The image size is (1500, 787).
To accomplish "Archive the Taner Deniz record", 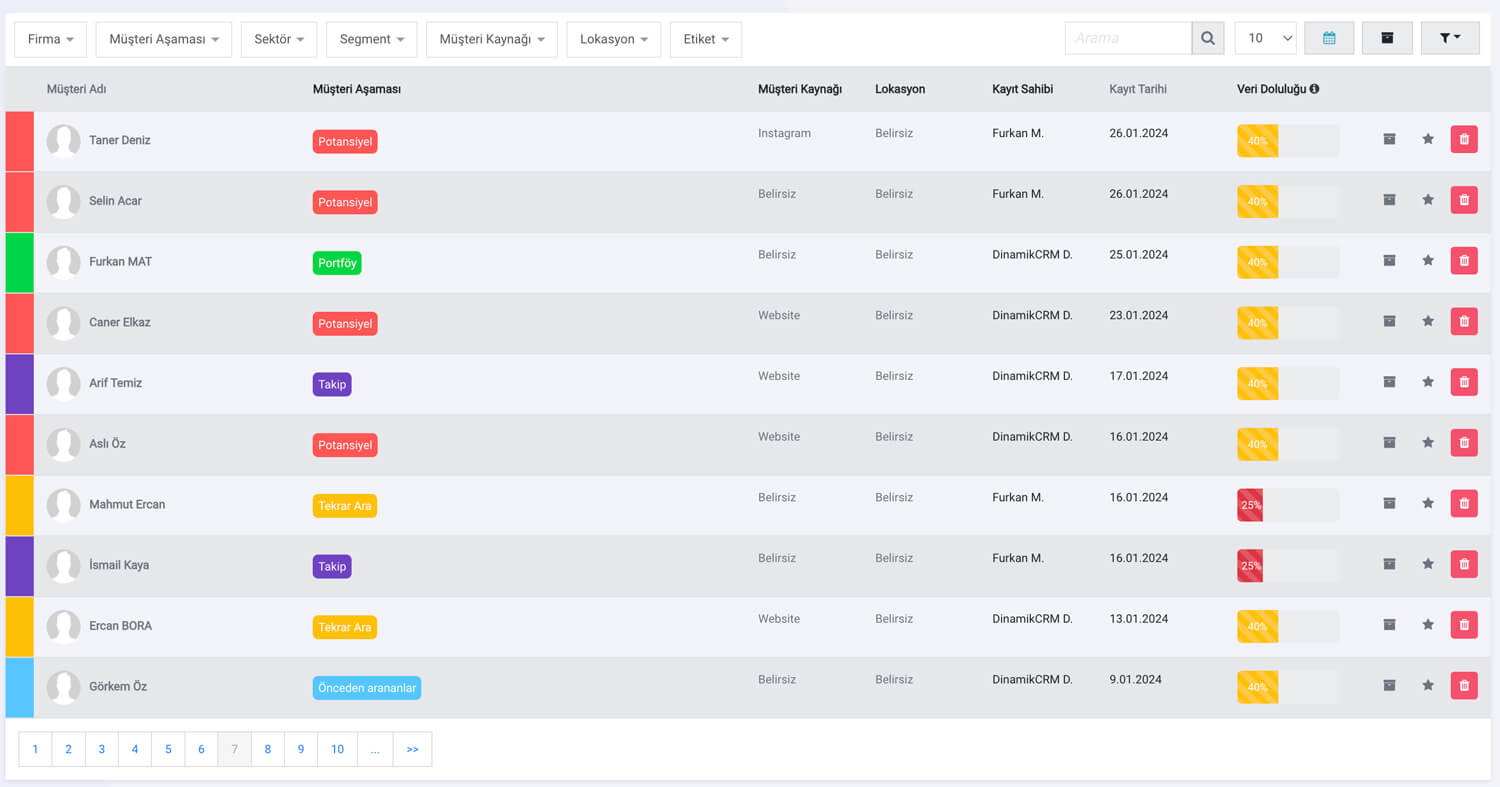I will (1389, 139).
